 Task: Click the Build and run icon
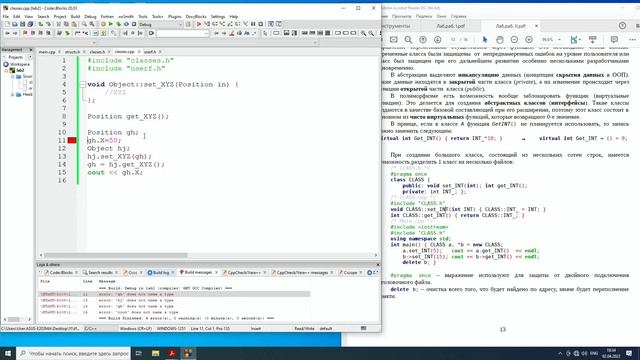click(x=118, y=24)
